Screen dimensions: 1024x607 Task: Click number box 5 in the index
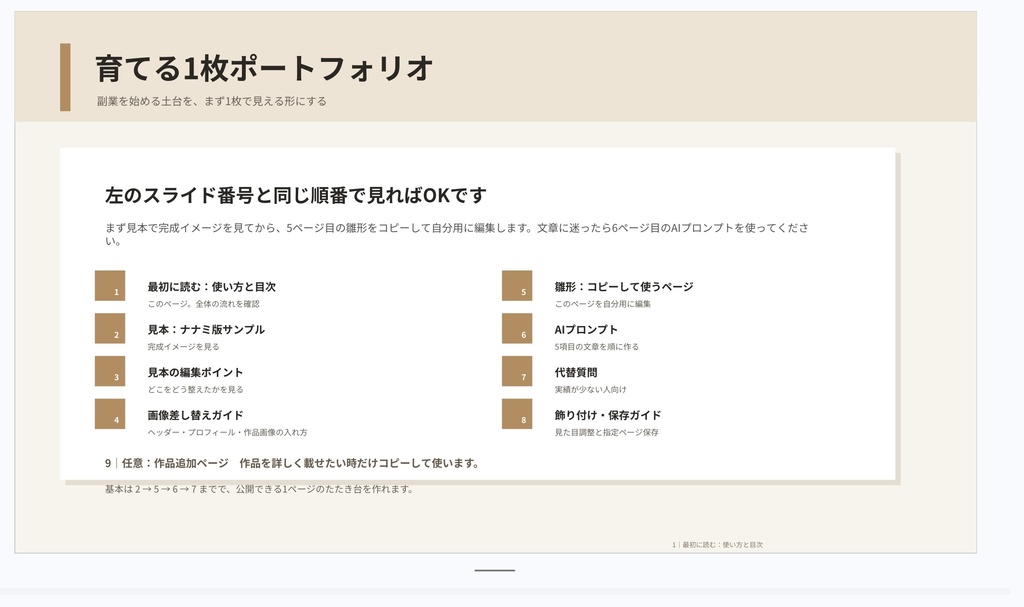tap(517, 286)
